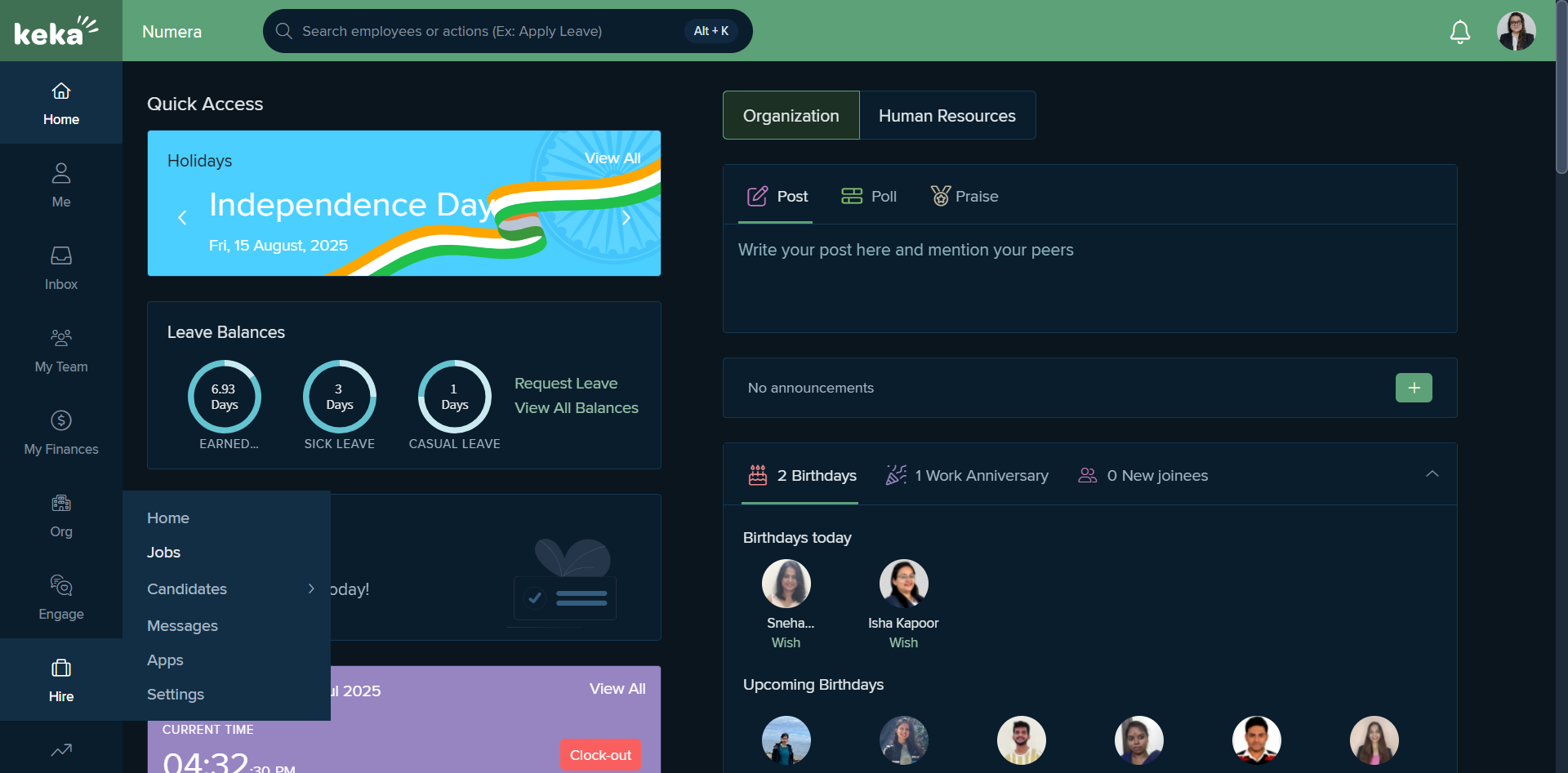Open the user profile avatar menu
The height and width of the screenshot is (773, 1568).
pos(1517,31)
